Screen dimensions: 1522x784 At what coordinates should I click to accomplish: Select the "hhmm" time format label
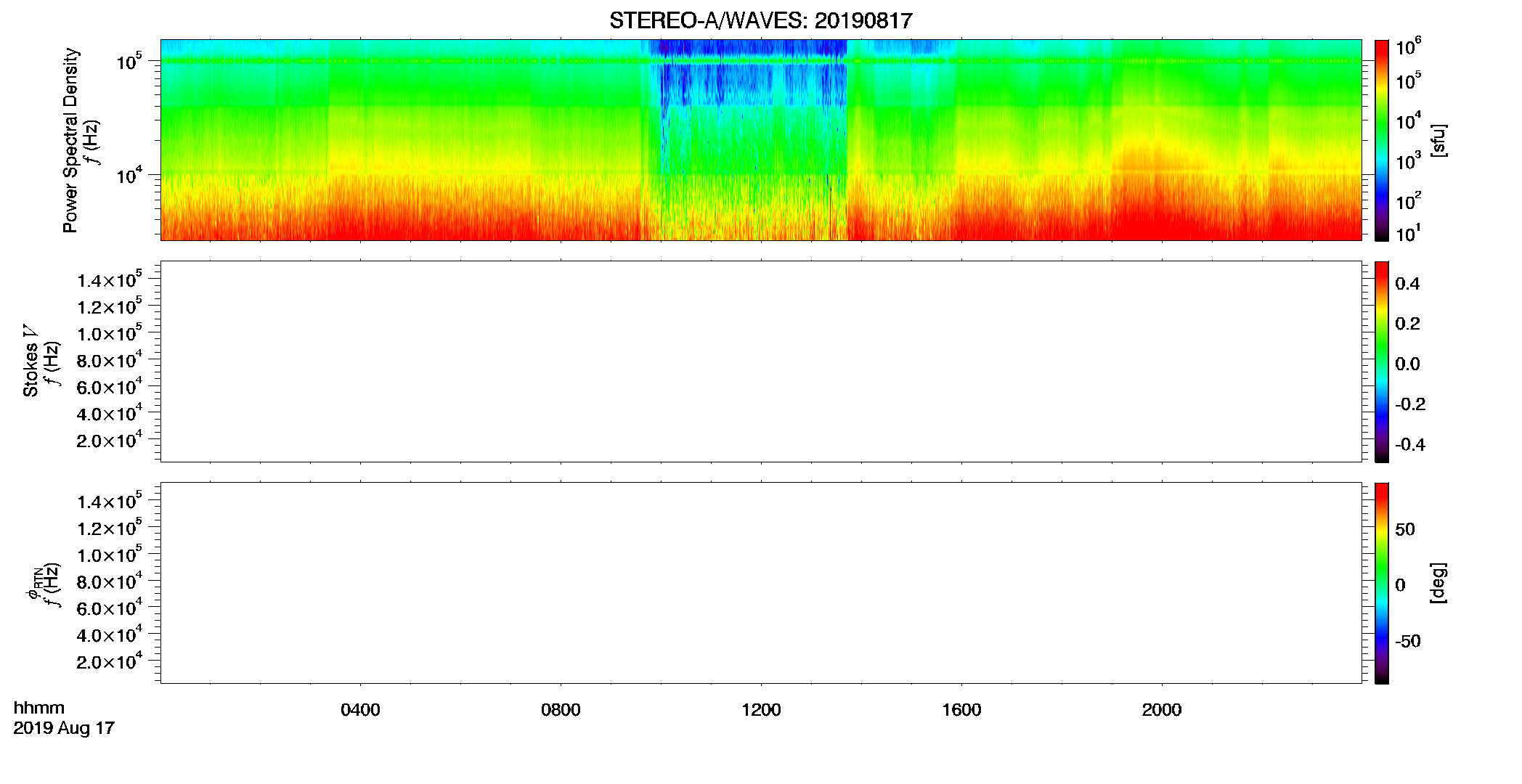click(x=39, y=709)
